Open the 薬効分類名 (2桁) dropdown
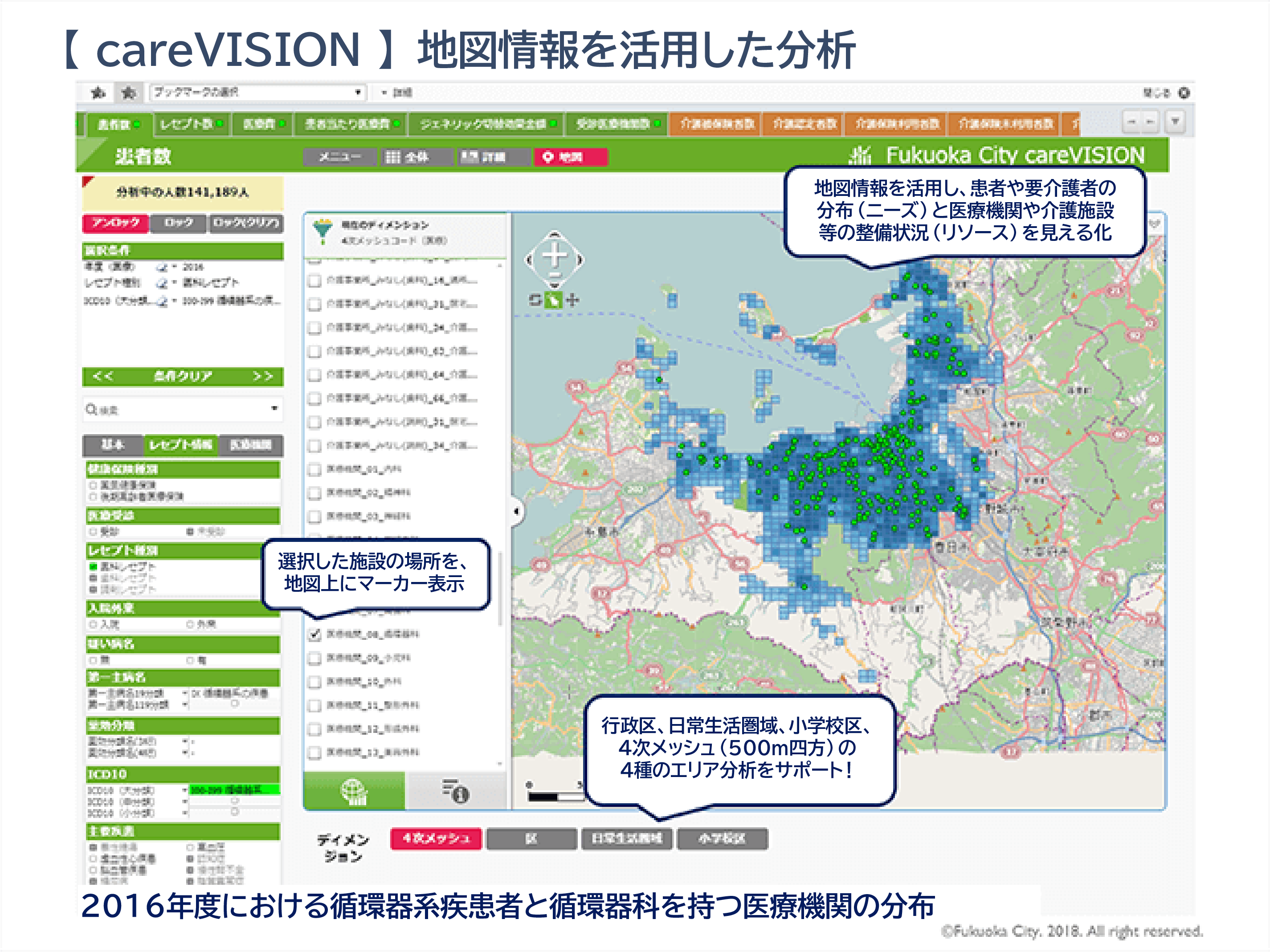 [x=185, y=741]
